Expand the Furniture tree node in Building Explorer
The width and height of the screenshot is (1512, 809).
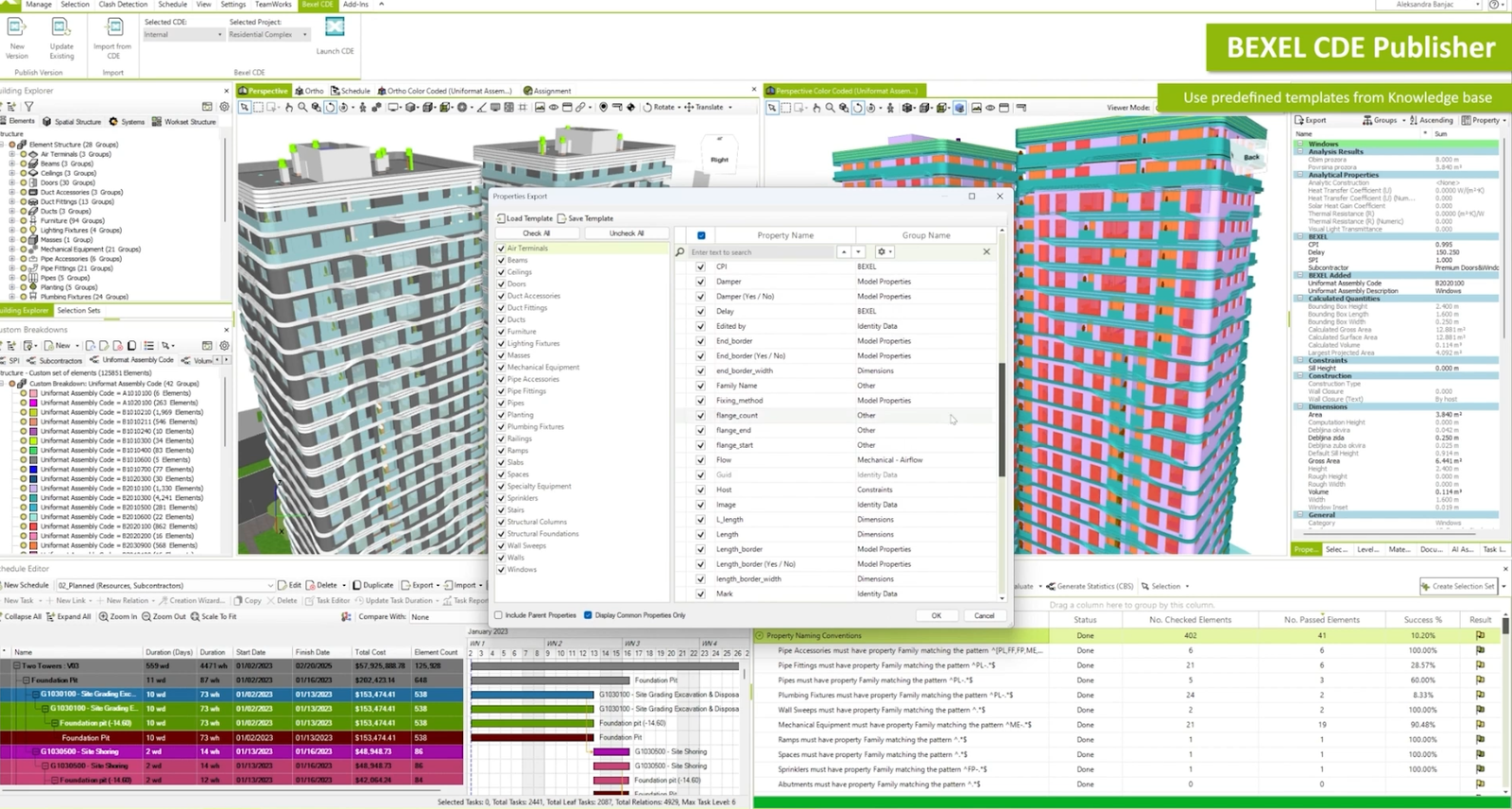[12, 220]
